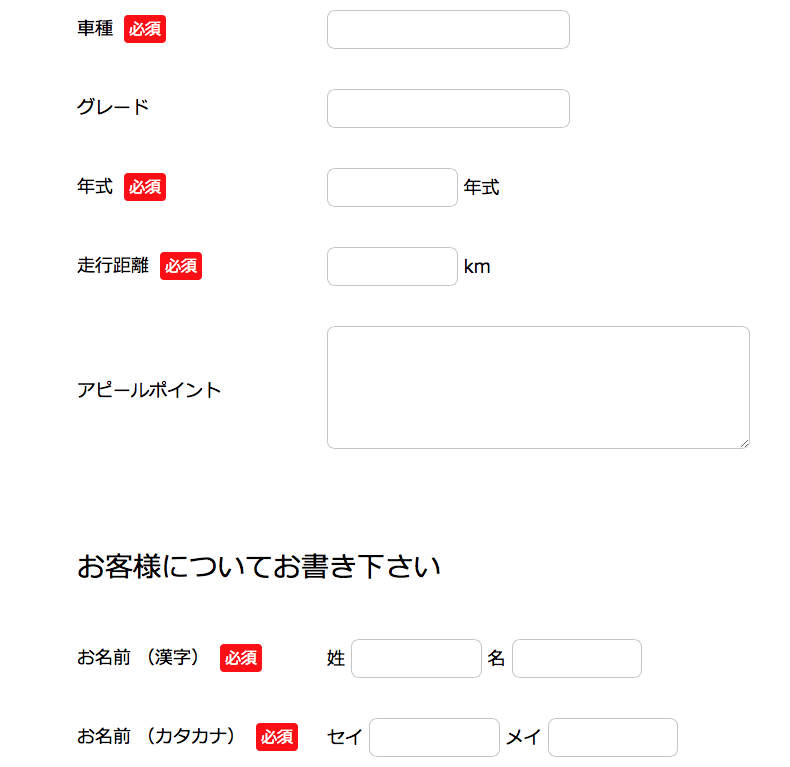Click the 必須 badge beside 走行距離
This screenshot has width=790, height=767.
181,266
